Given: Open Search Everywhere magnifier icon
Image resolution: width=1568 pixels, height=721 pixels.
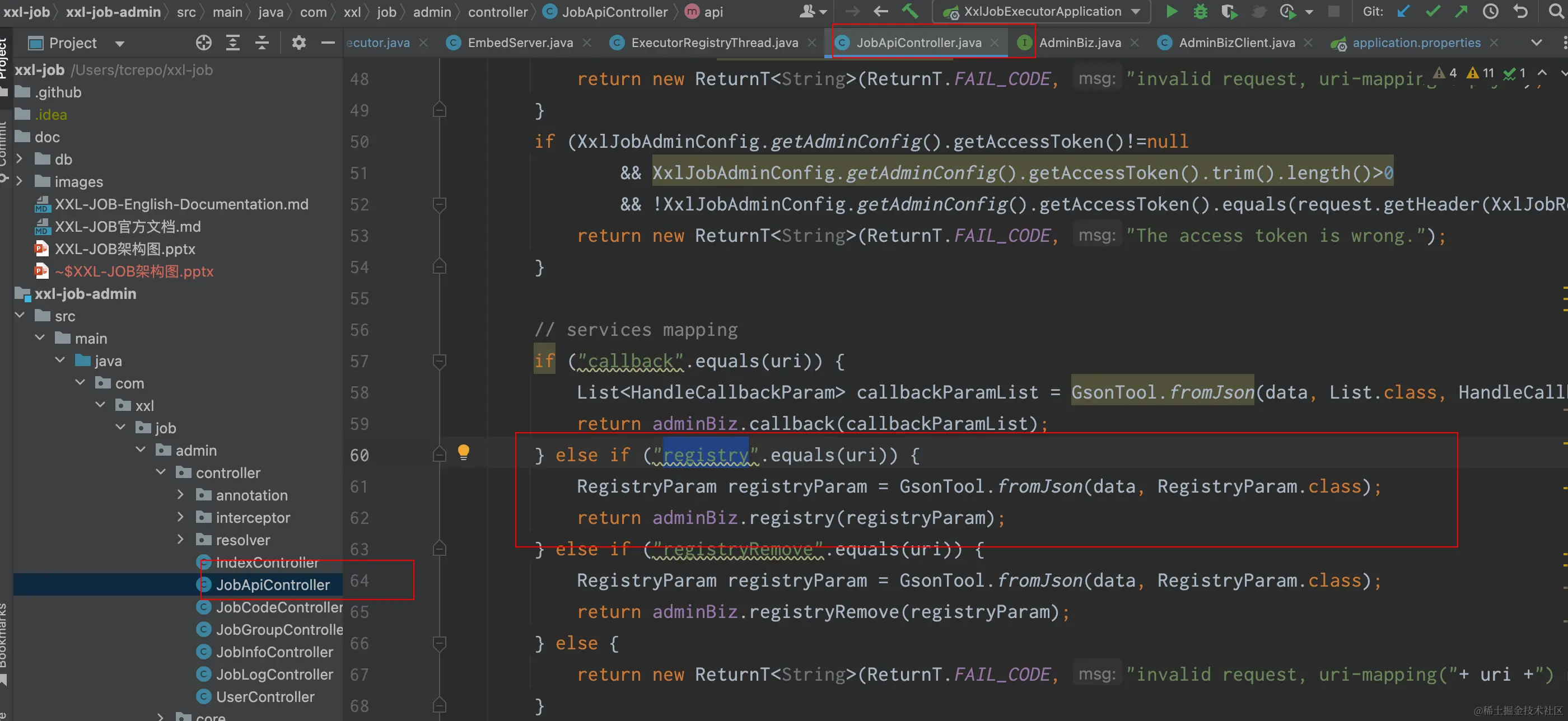Looking at the screenshot, I should 1556,12.
